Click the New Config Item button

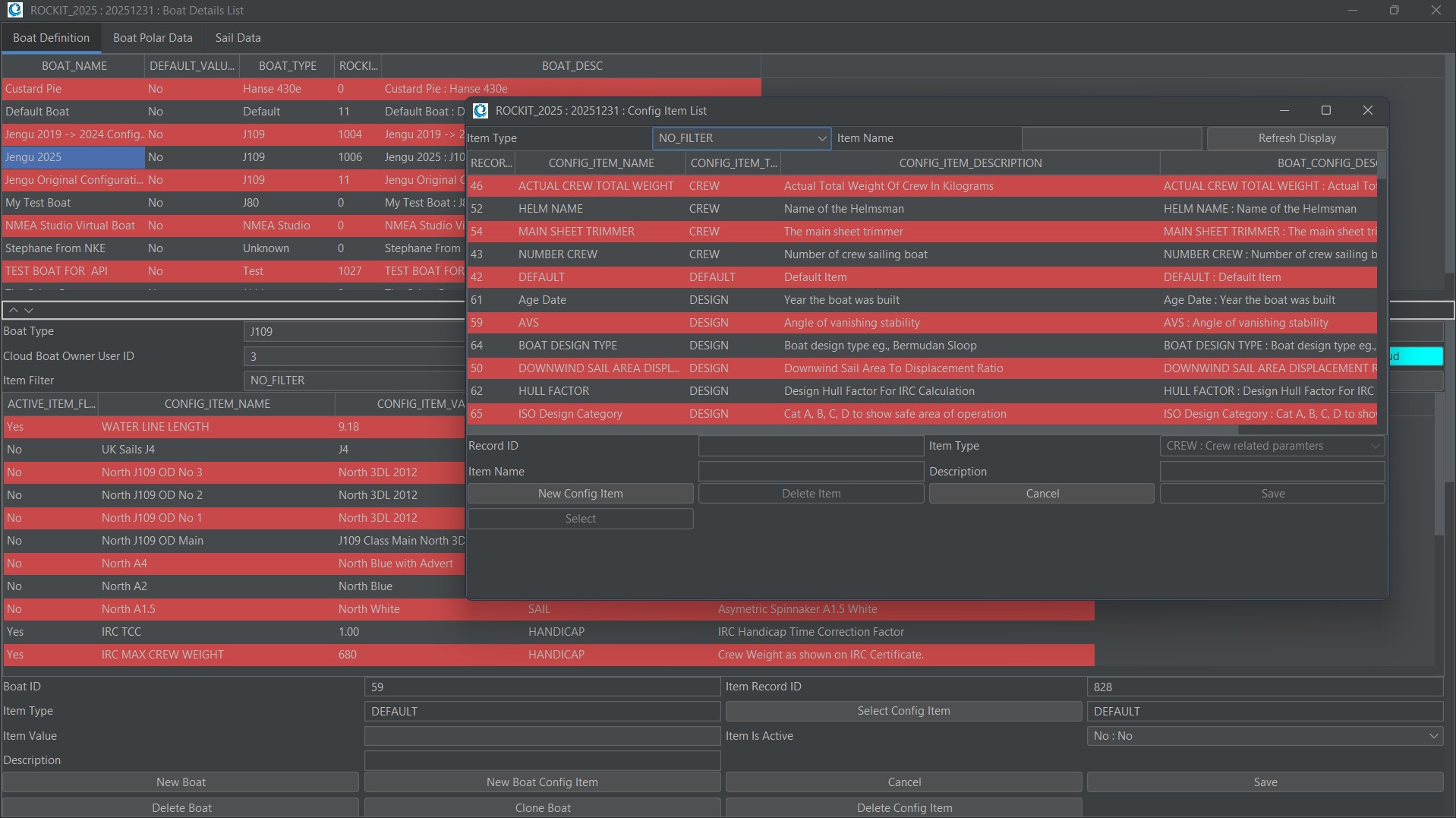[x=580, y=494]
